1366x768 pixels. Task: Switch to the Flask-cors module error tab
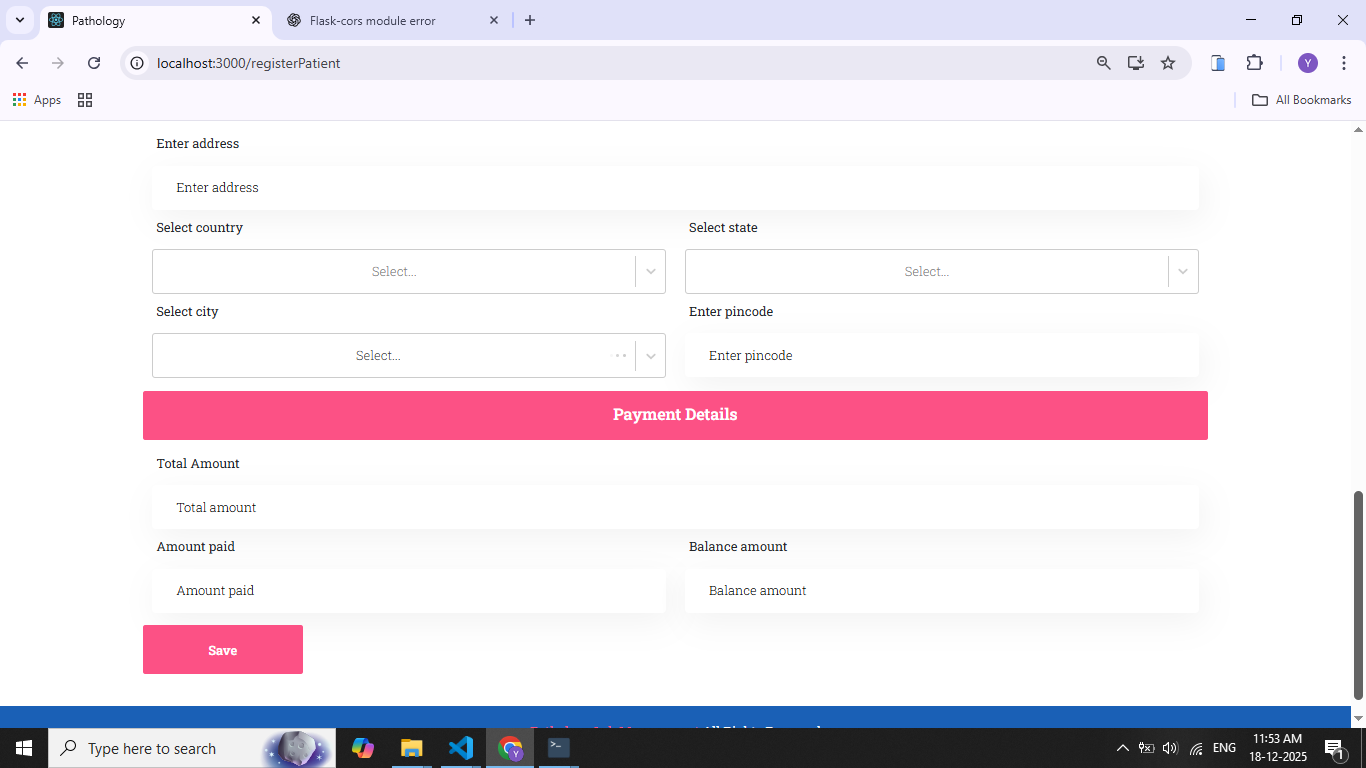pyautogui.click(x=372, y=20)
